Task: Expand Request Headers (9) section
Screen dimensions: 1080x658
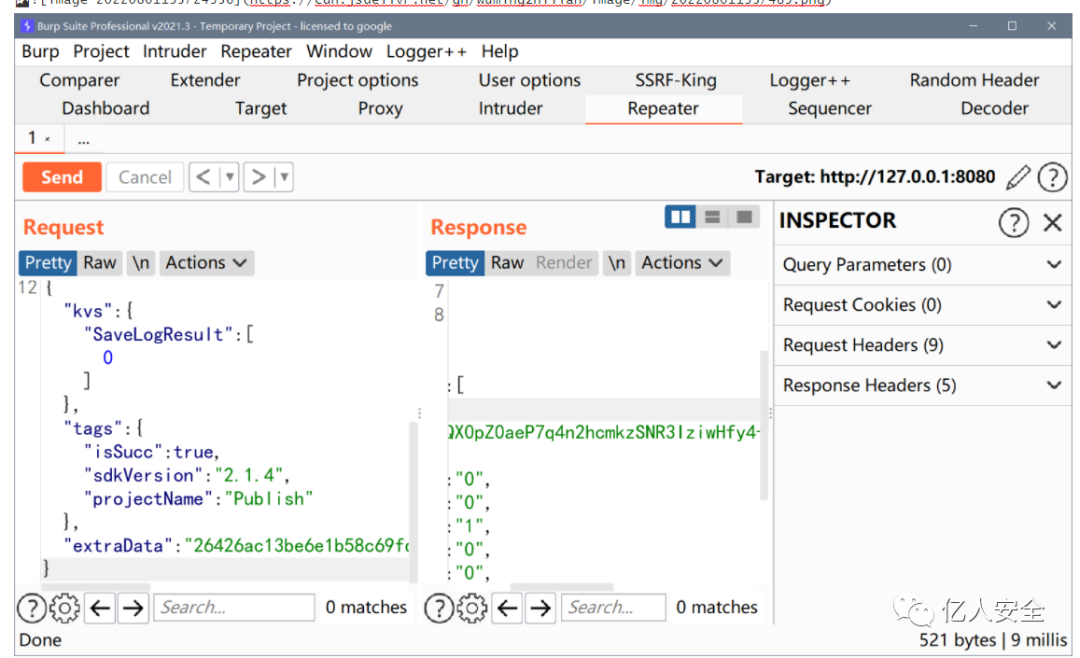Action: [922, 345]
